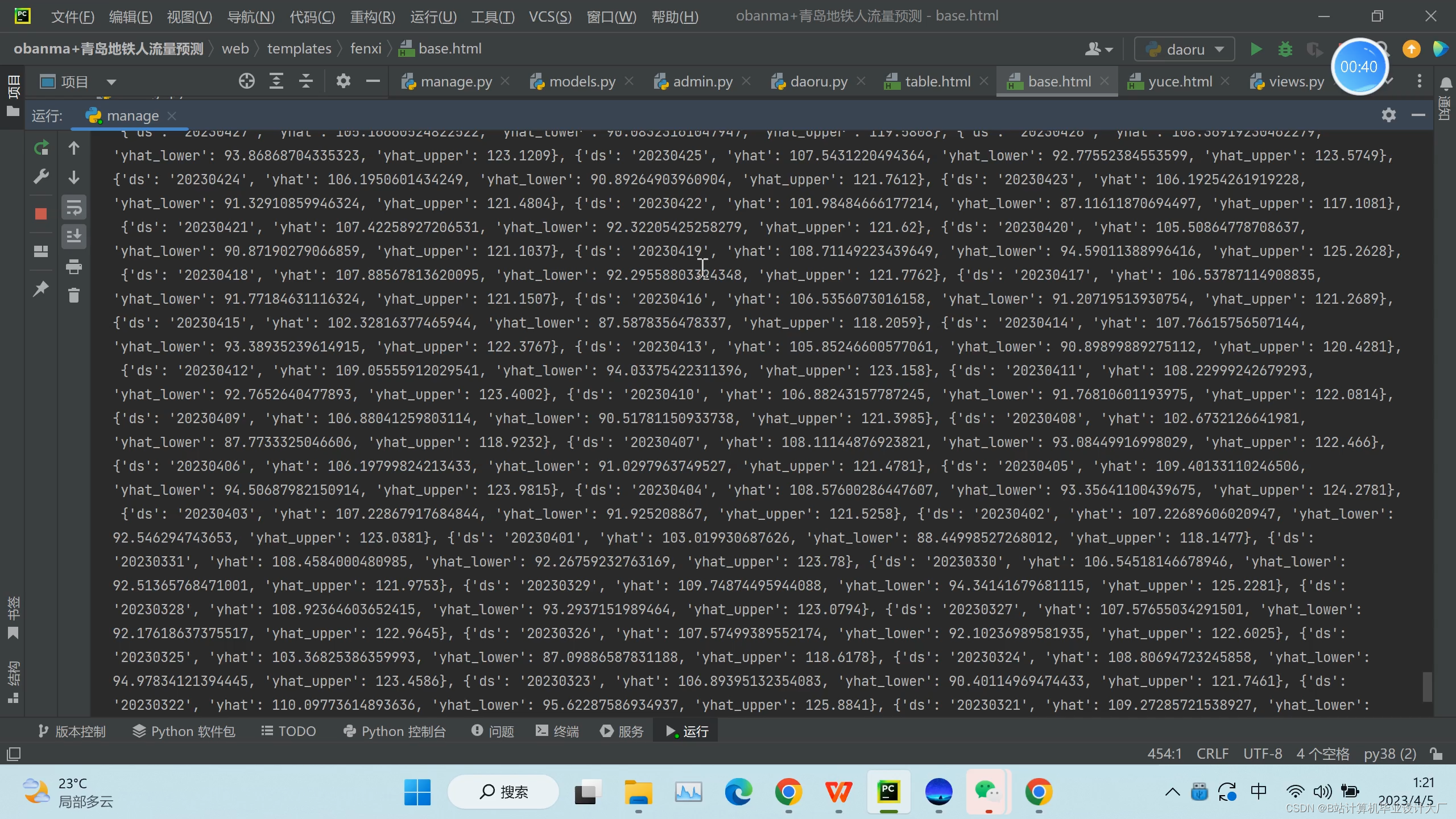Toggle scroll to end of output
The height and width of the screenshot is (819, 1456).
74,236
